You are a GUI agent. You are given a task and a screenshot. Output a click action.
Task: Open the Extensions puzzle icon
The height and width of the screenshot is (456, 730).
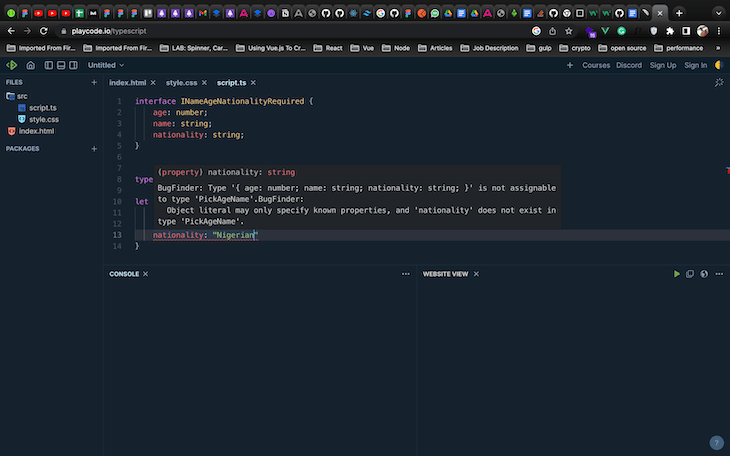pos(670,31)
